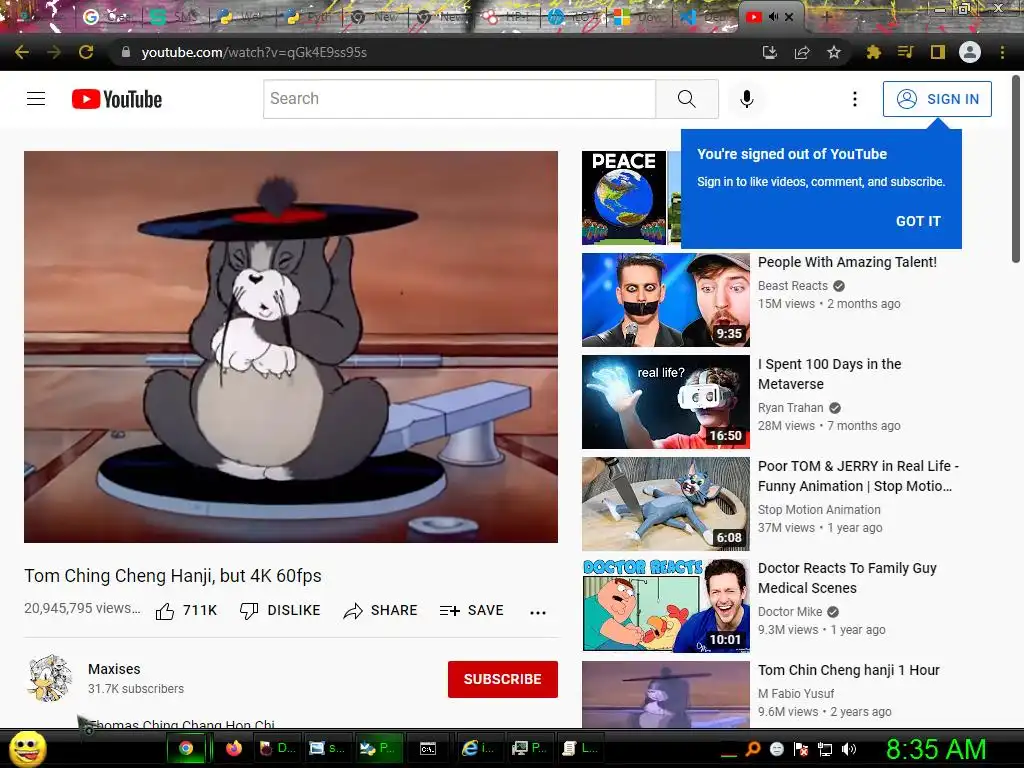1024x768 pixels.
Task: Subscribe to Maxises channel
Action: pos(503,679)
